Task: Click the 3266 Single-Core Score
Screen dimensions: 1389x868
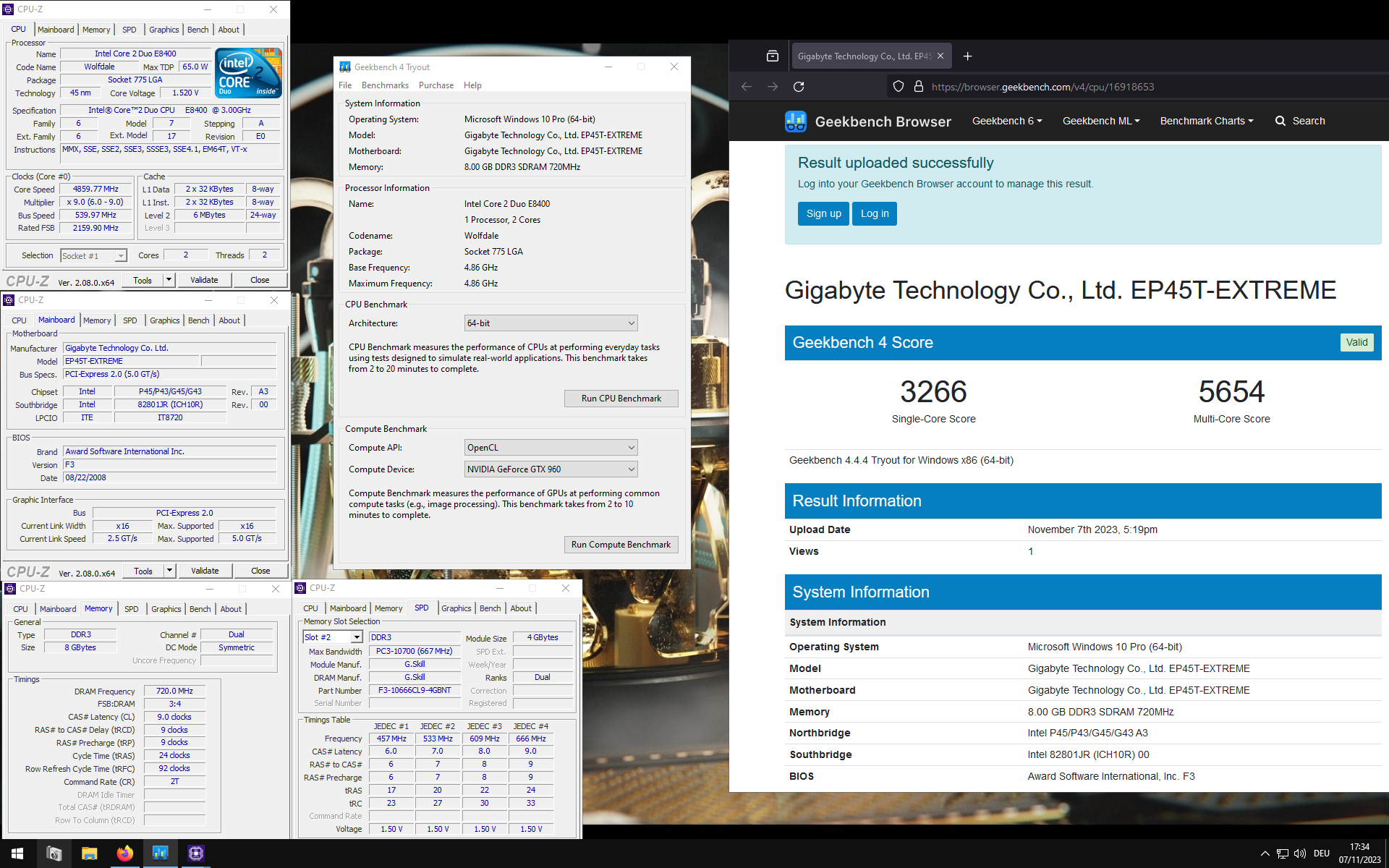Action: tap(933, 392)
